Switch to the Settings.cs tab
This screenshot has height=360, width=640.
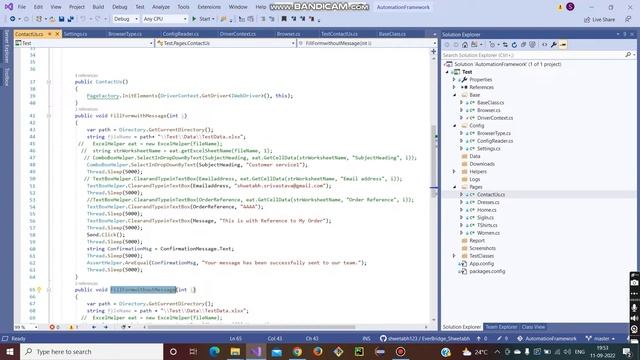[76, 34]
